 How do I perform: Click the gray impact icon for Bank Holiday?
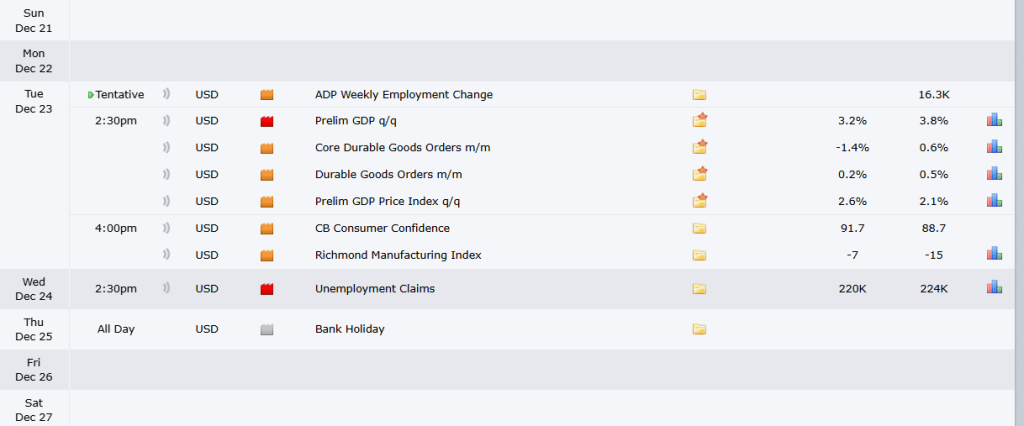point(267,329)
